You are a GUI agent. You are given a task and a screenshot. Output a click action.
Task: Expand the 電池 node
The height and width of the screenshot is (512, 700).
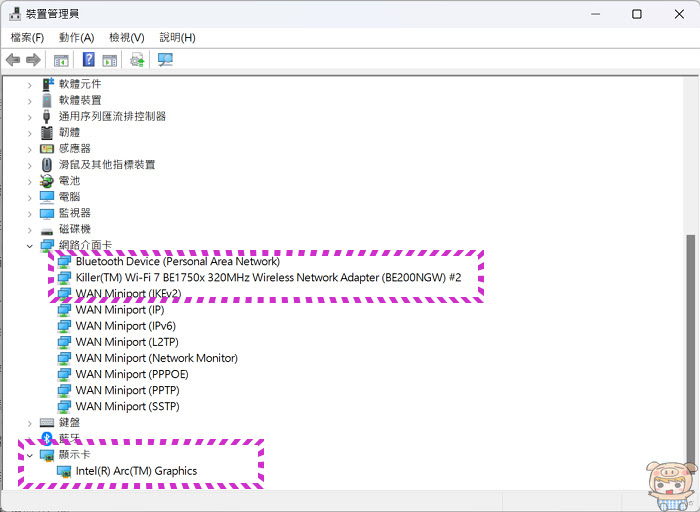pos(29,181)
